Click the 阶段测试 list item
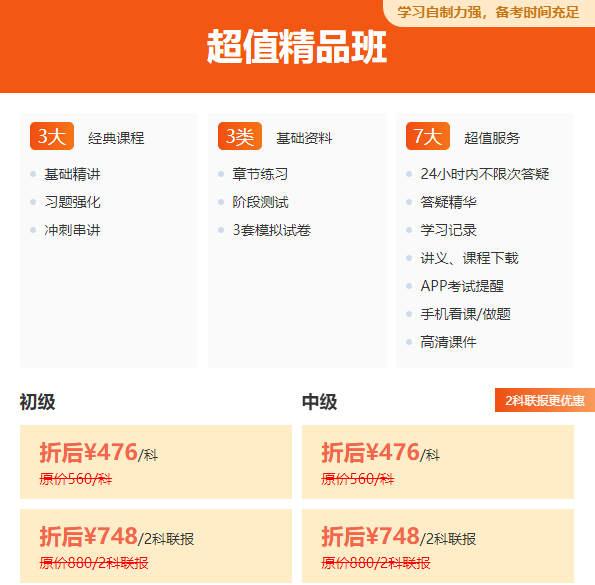This screenshot has width=595, height=585. (x=260, y=202)
